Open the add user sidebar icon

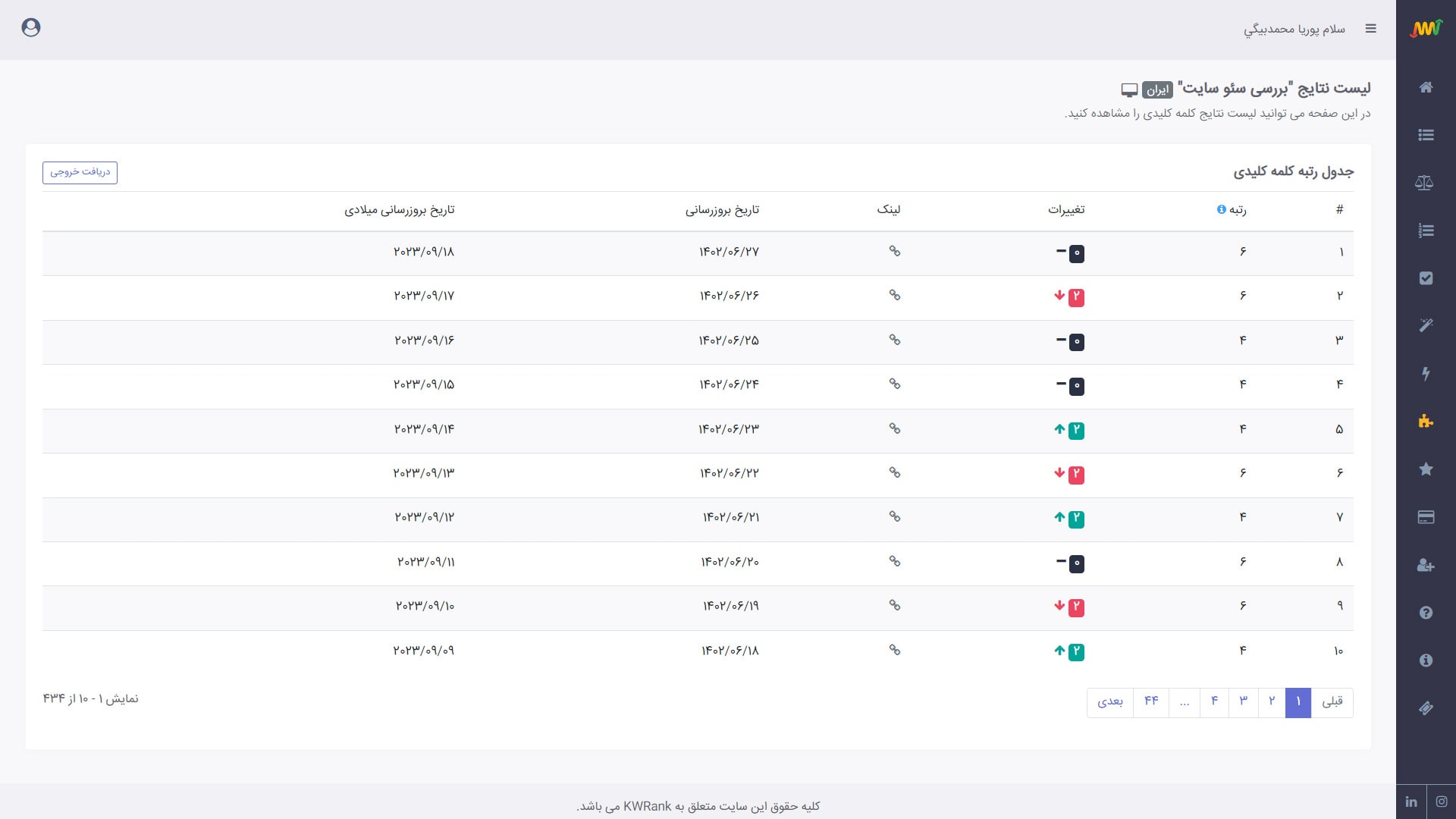point(1426,565)
